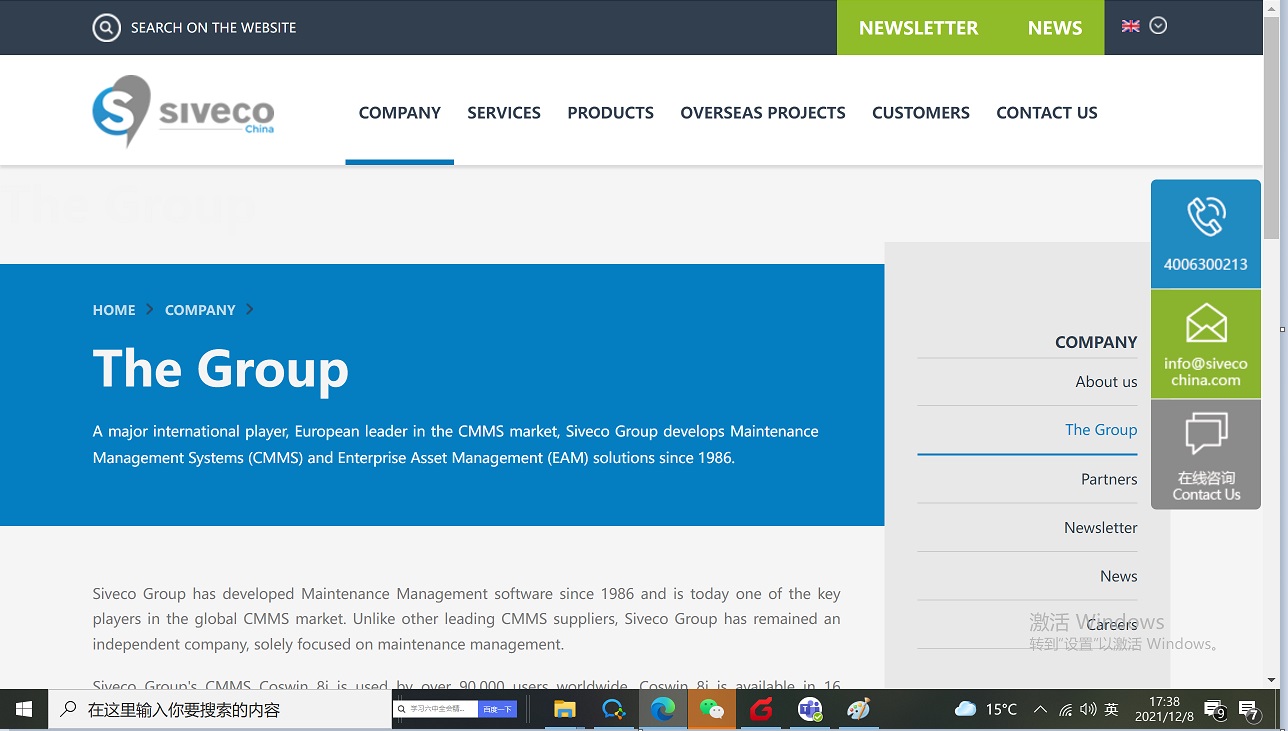Click the weather 15°C taskbar widget

(986, 709)
